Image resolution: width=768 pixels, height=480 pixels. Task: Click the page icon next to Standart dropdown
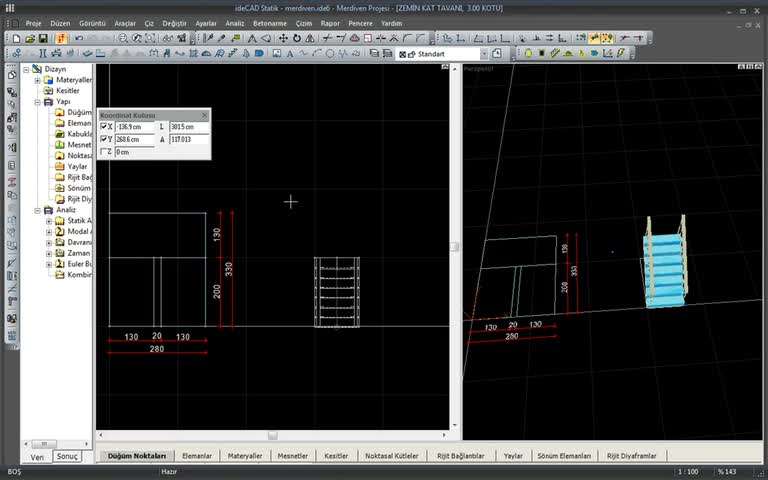(497, 53)
